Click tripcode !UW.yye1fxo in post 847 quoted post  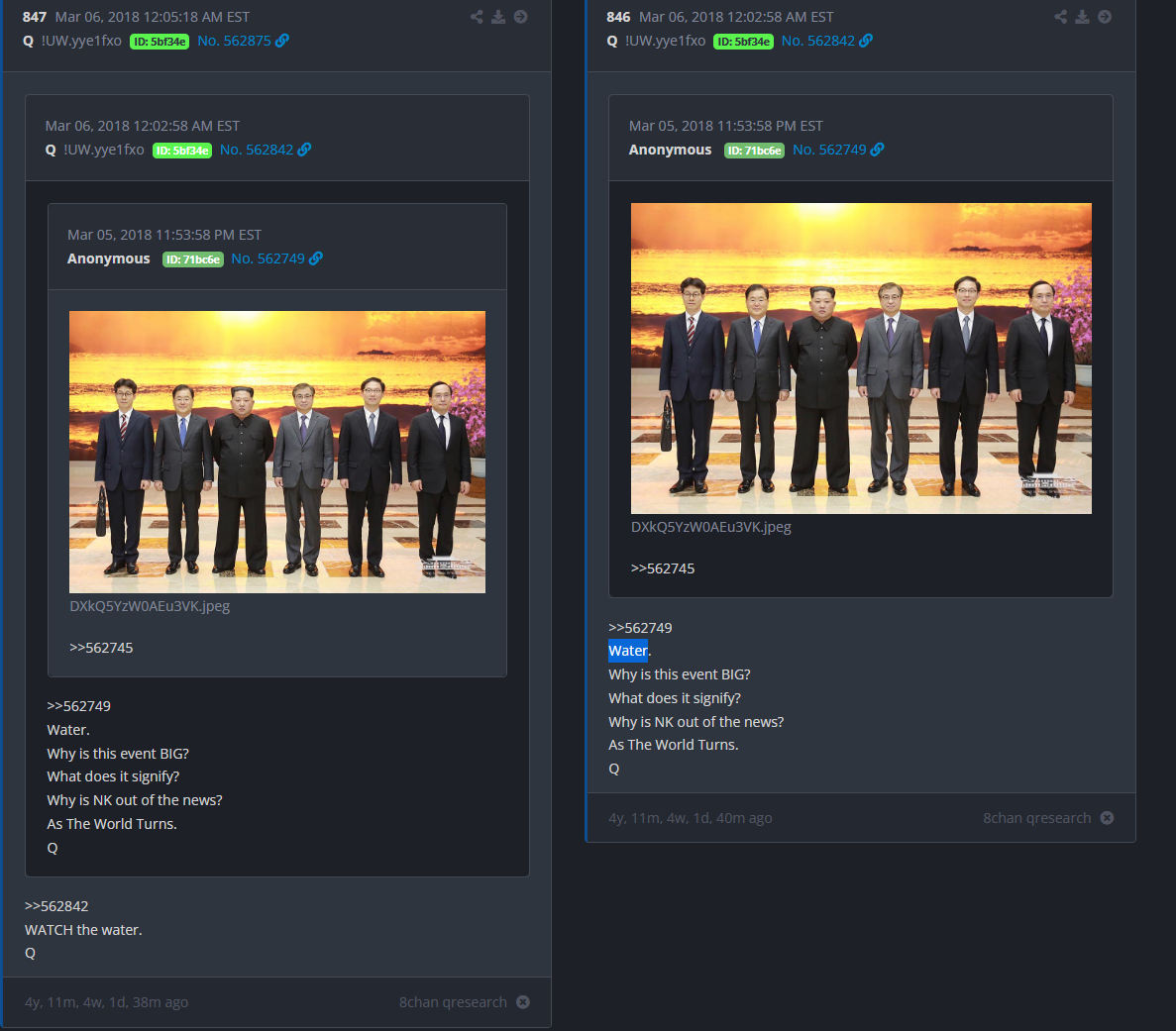104,150
